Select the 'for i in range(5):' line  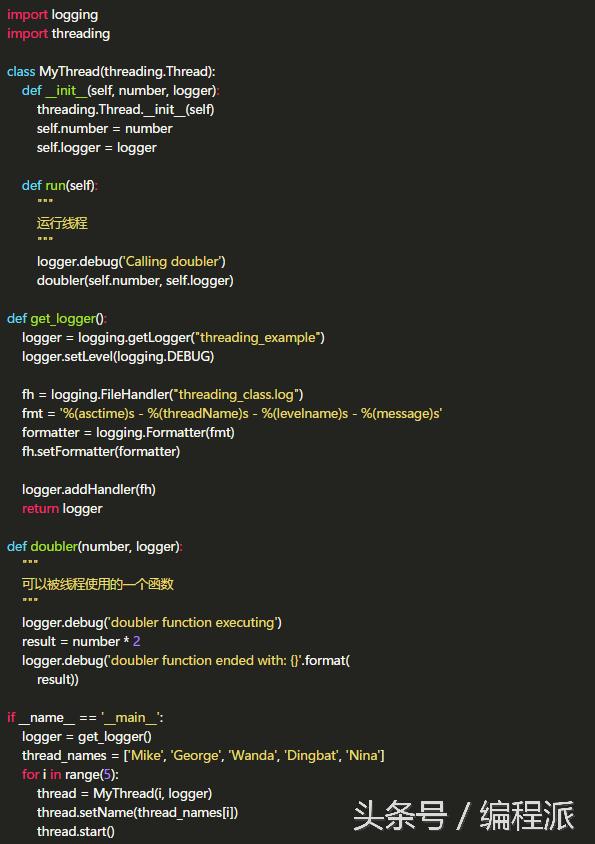[x=70, y=775]
